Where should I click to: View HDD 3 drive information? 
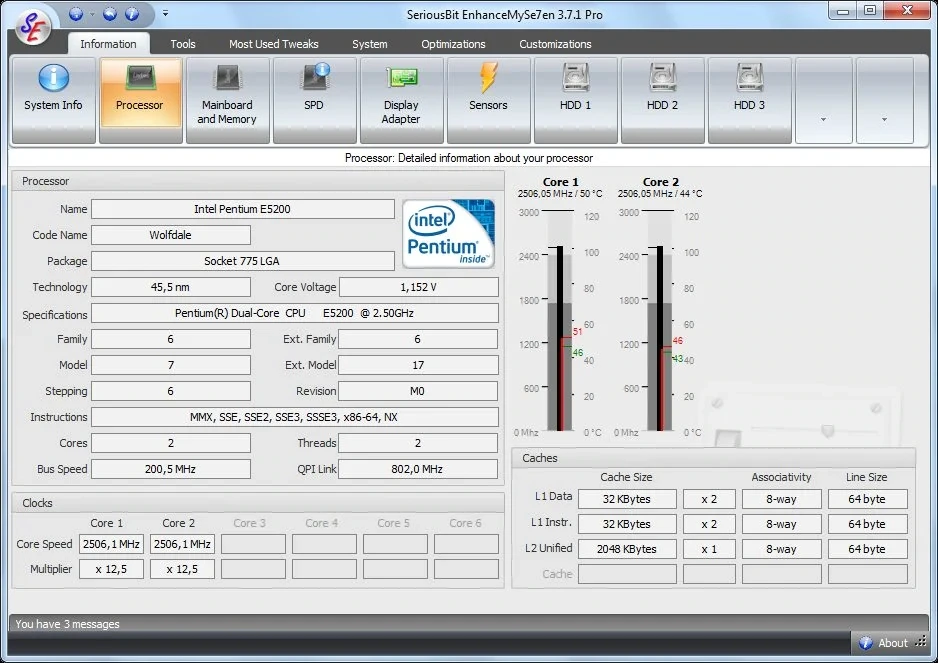point(750,101)
